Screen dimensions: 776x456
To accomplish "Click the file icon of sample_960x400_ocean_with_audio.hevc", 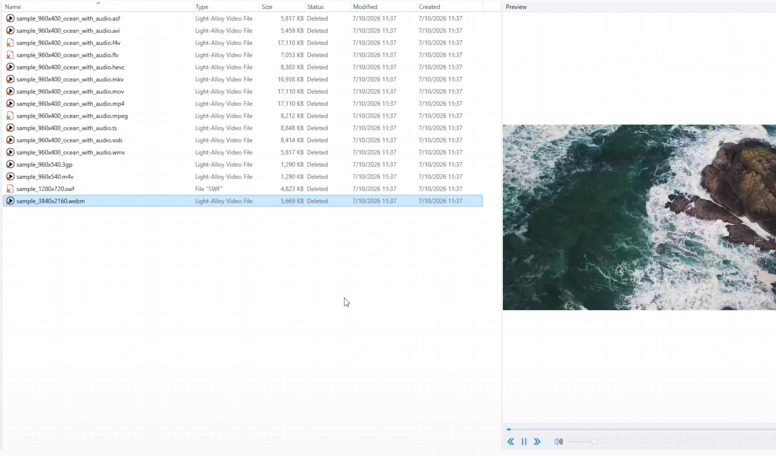I will click(x=10, y=67).
